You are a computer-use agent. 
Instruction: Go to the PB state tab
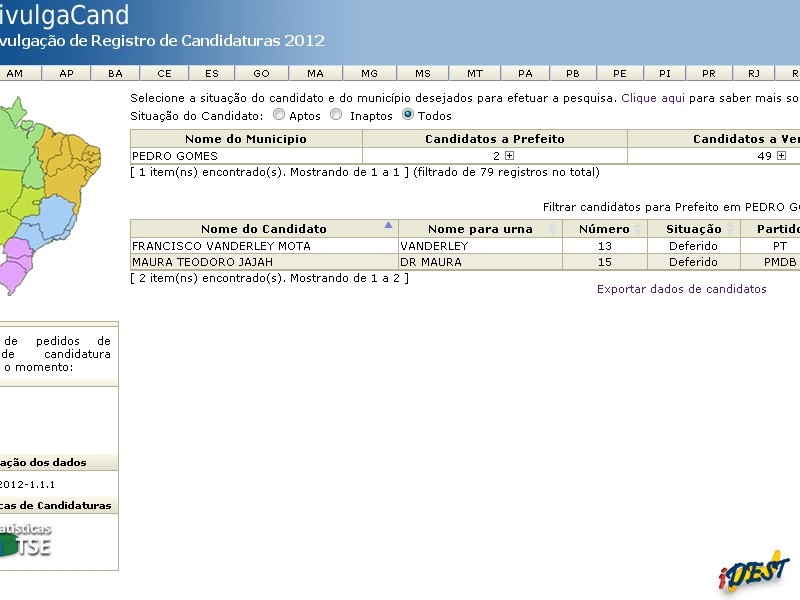click(573, 73)
